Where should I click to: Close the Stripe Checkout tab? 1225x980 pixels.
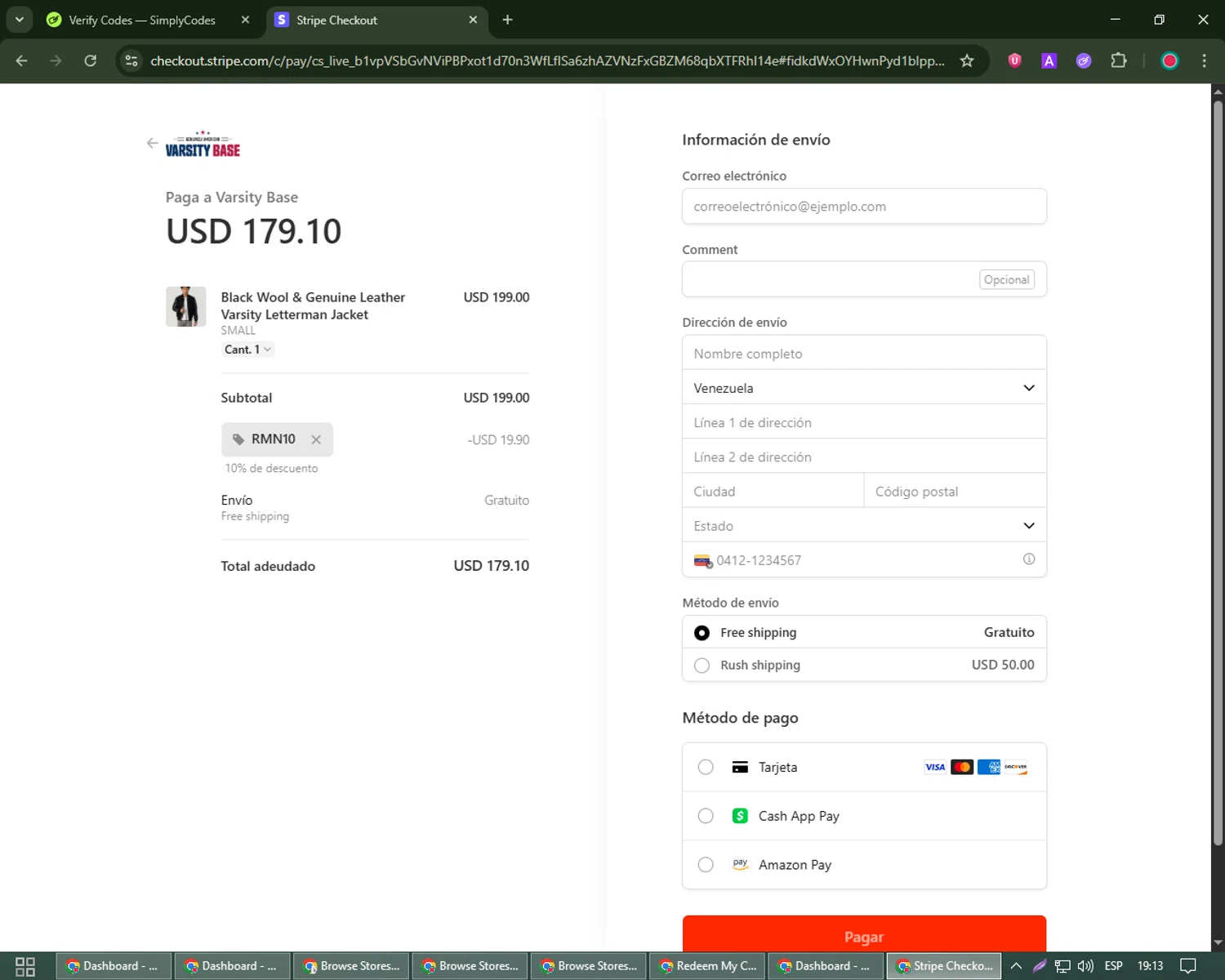tap(473, 20)
